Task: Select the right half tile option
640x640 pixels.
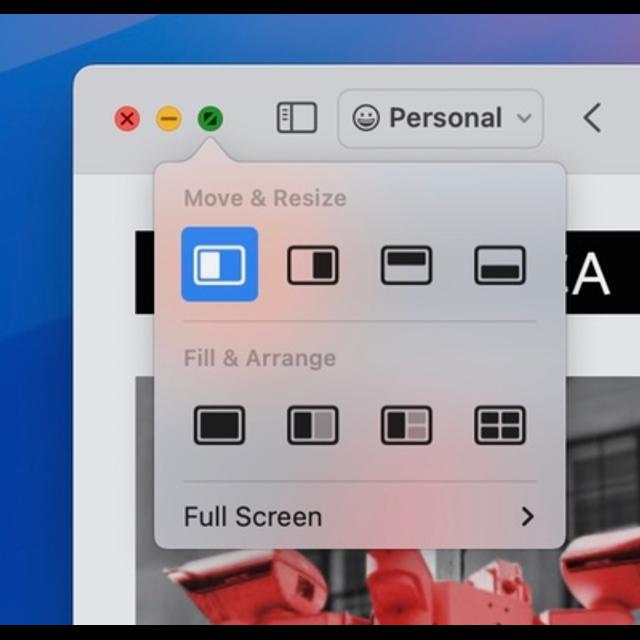Action: 313,265
